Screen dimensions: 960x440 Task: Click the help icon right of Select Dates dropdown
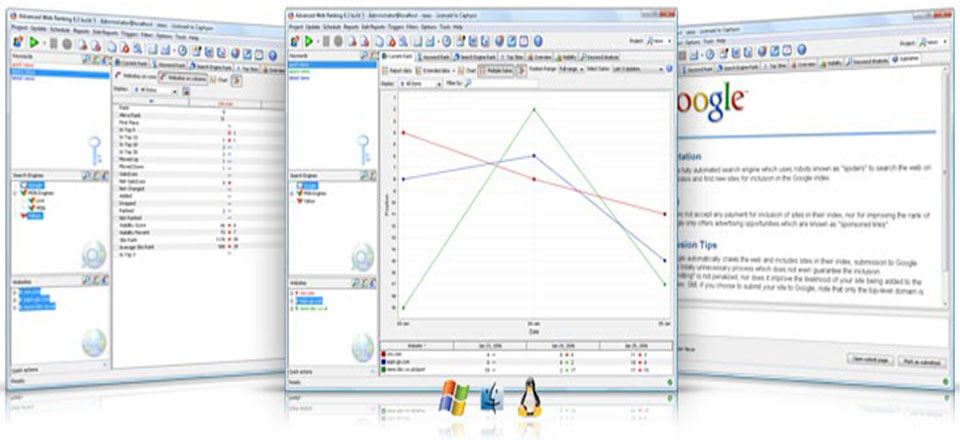[669, 70]
